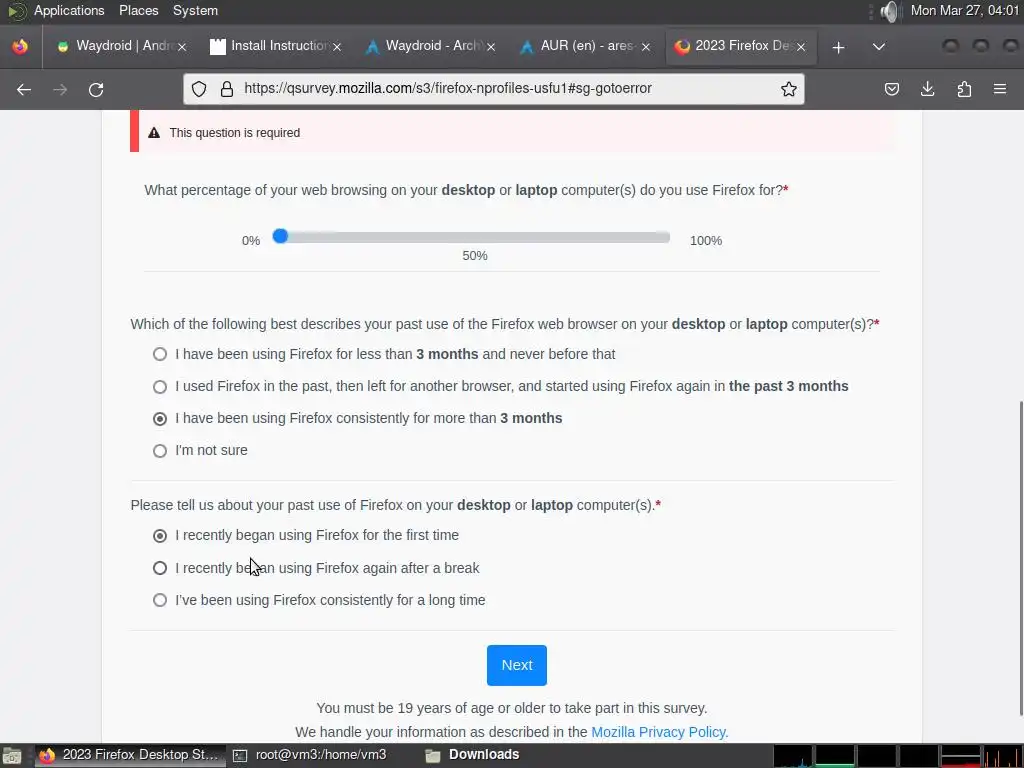Viewport: 1024px width, 768px height.
Task: Select 'consistently for more than 3 months'
Action: 160,419
